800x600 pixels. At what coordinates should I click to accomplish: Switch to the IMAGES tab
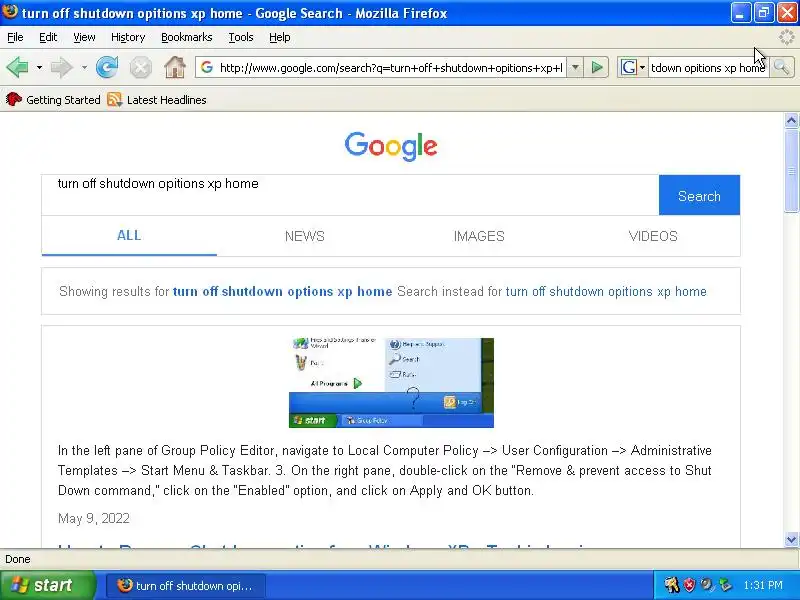pyautogui.click(x=479, y=236)
